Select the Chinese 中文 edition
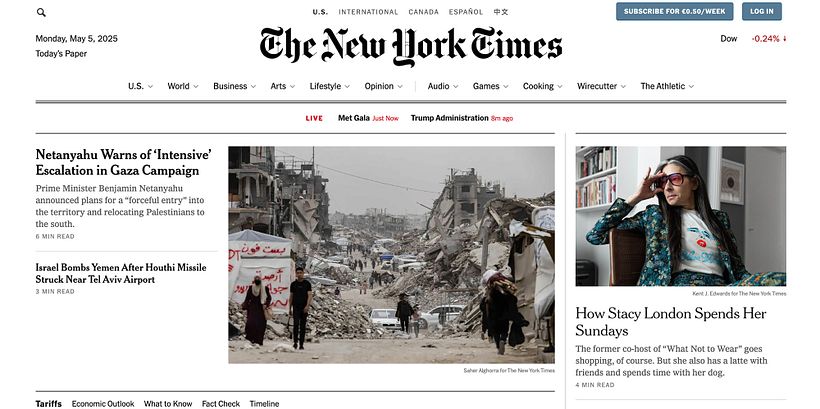This screenshot has width=820, height=409. (501, 12)
